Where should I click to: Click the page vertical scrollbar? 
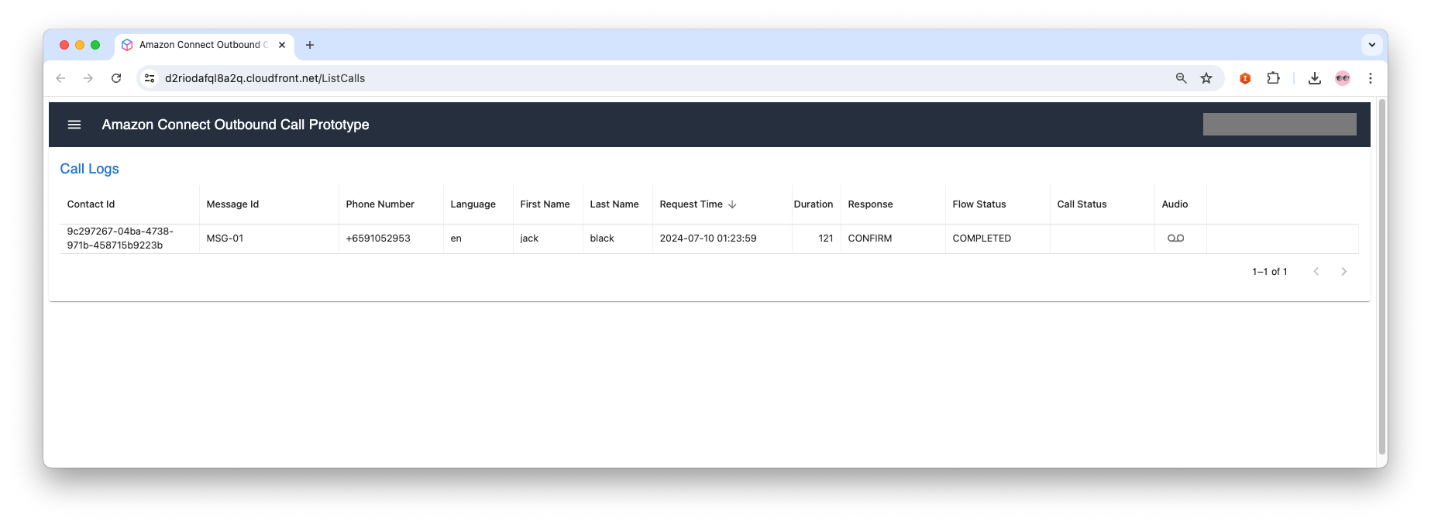click(x=1383, y=277)
